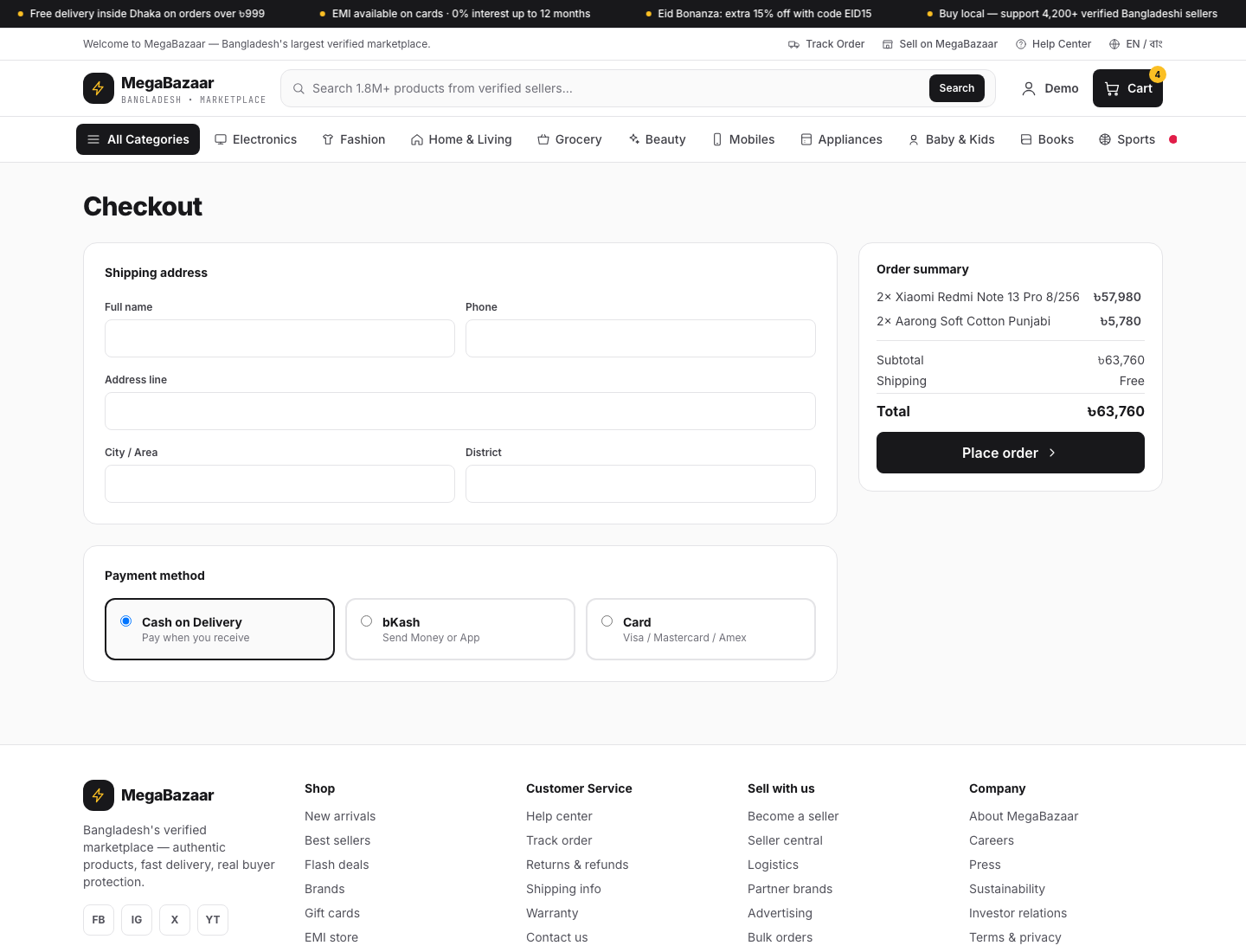This screenshot has width=1246, height=952.
Task: Open the Demo account user icon
Action: point(1029,88)
